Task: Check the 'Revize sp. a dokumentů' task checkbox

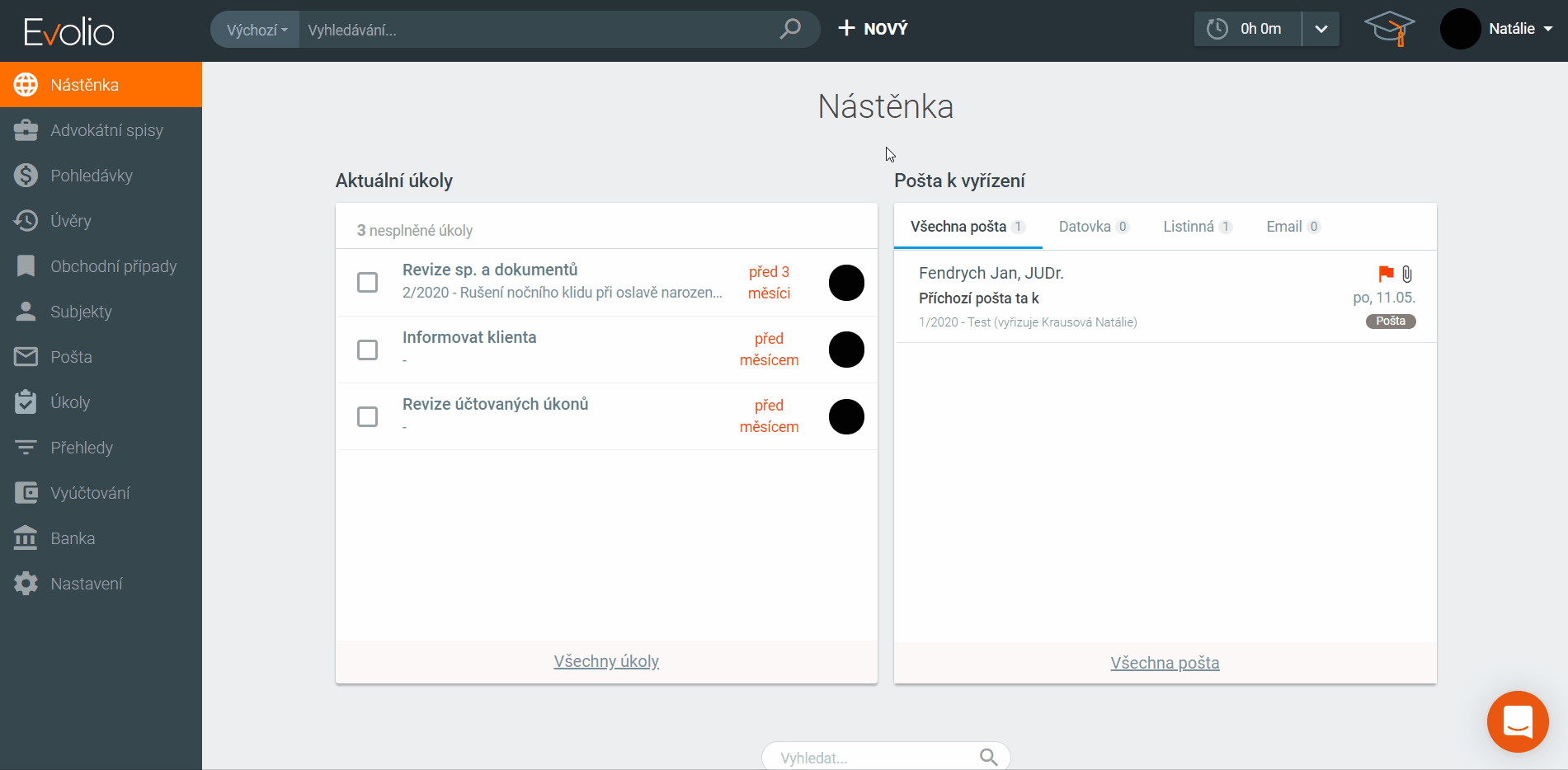Action: click(x=367, y=283)
